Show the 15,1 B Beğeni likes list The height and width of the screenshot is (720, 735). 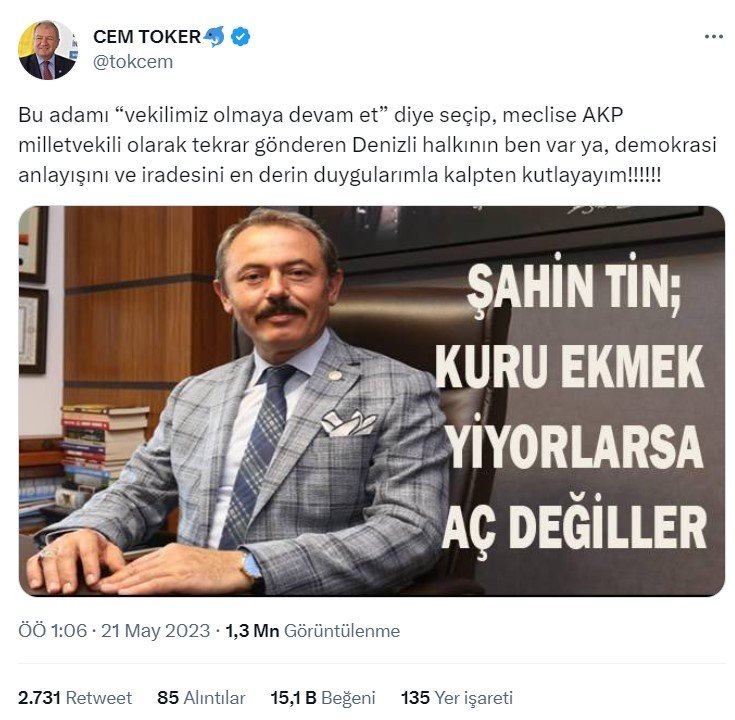323,698
